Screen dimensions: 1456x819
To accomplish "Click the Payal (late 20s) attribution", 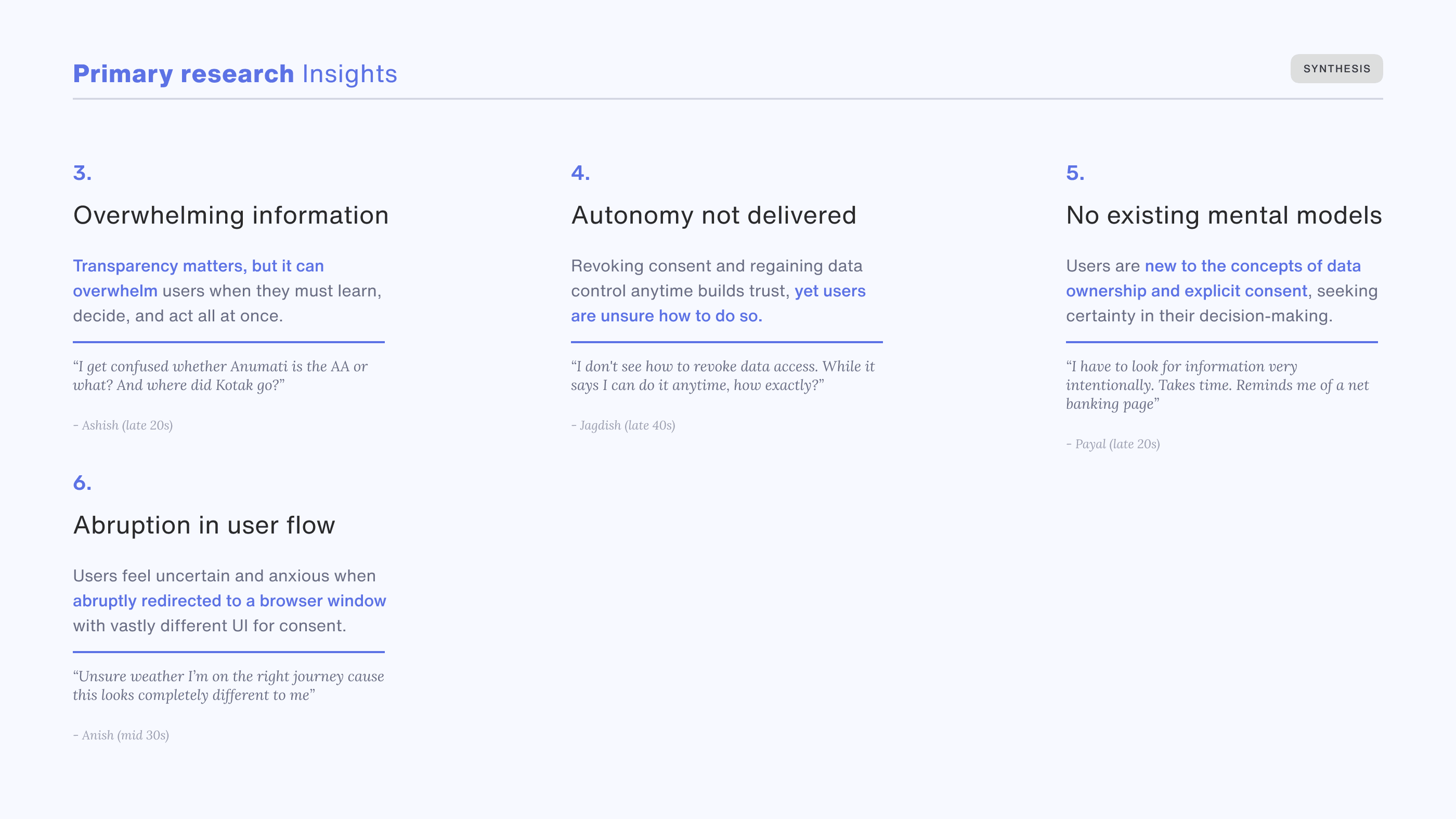I will tap(1113, 444).
